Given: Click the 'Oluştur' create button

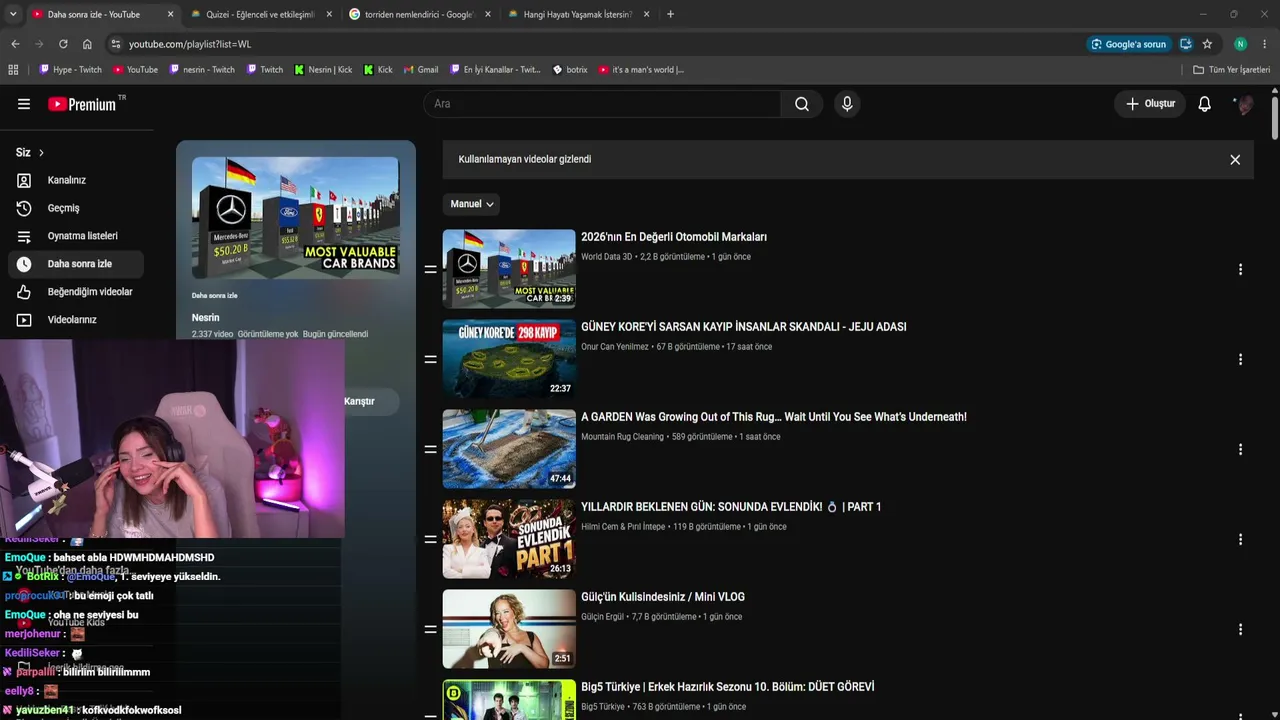Looking at the screenshot, I should pos(1150,104).
